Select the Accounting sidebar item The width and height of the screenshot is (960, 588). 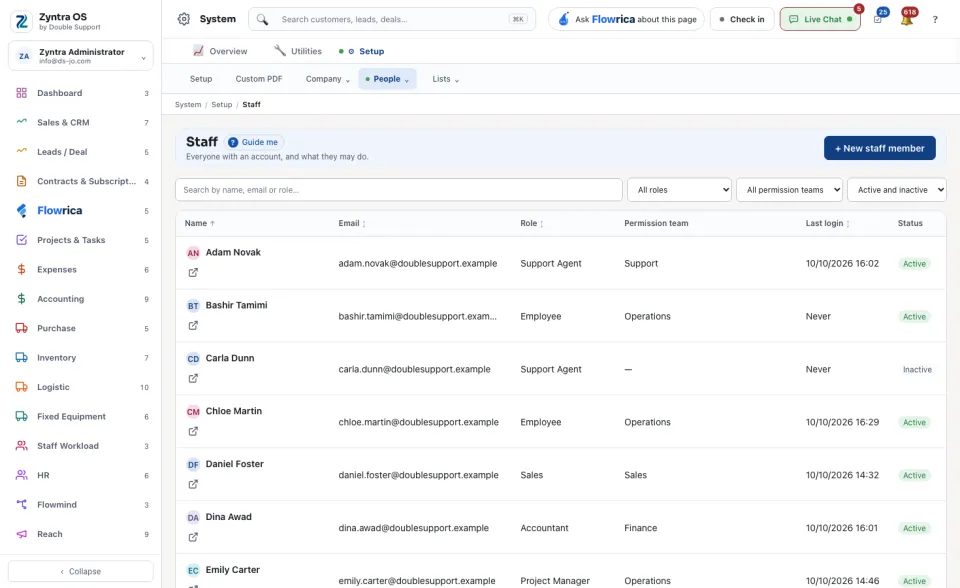[x=81, y=299]
